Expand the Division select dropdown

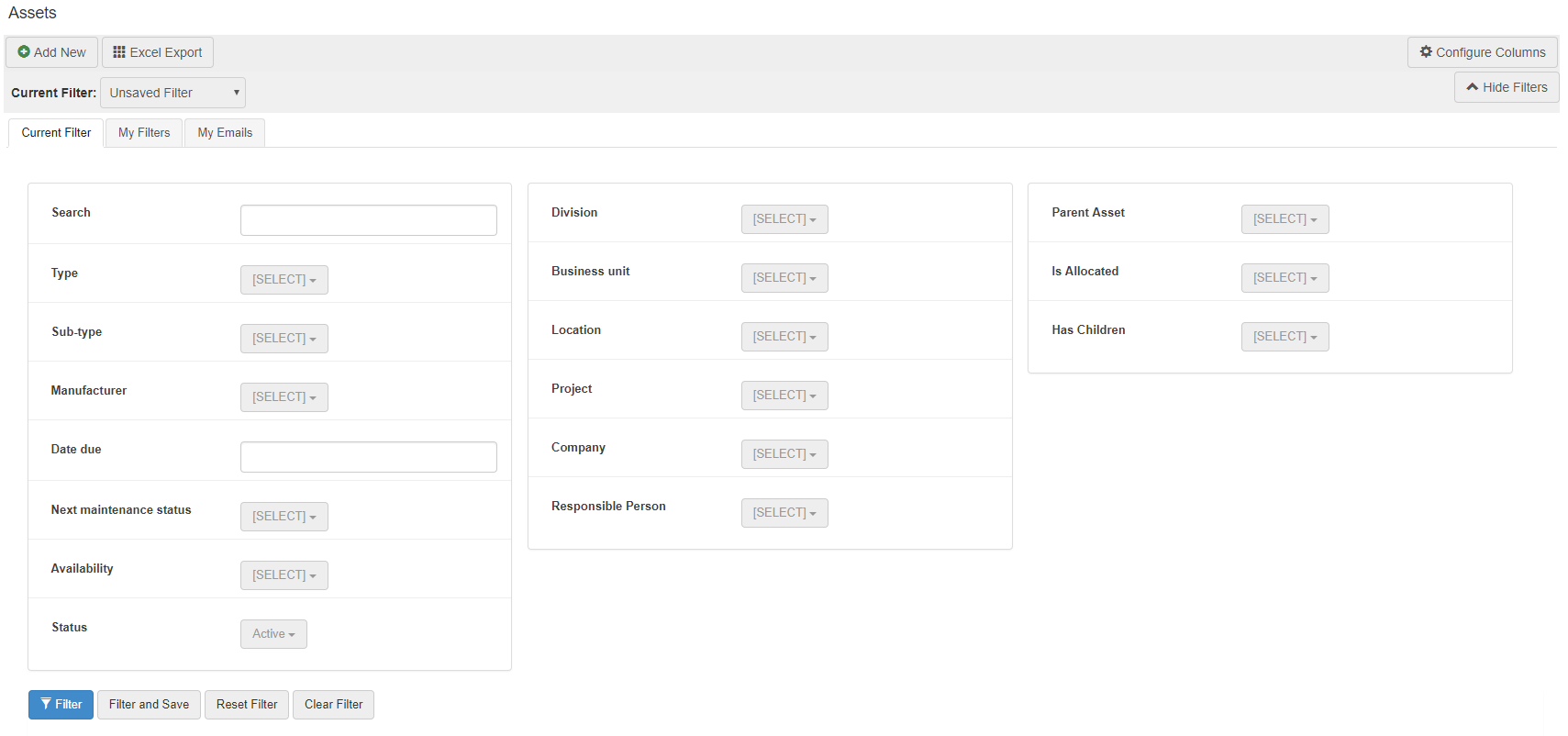click(784, 219)
